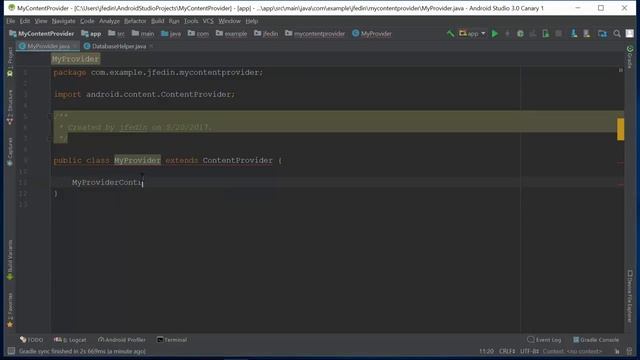The width and height of the screenshot is (640, 360).
Task: Close the DatabaseHelper.java tab
Action: click(x=151, y=46)
